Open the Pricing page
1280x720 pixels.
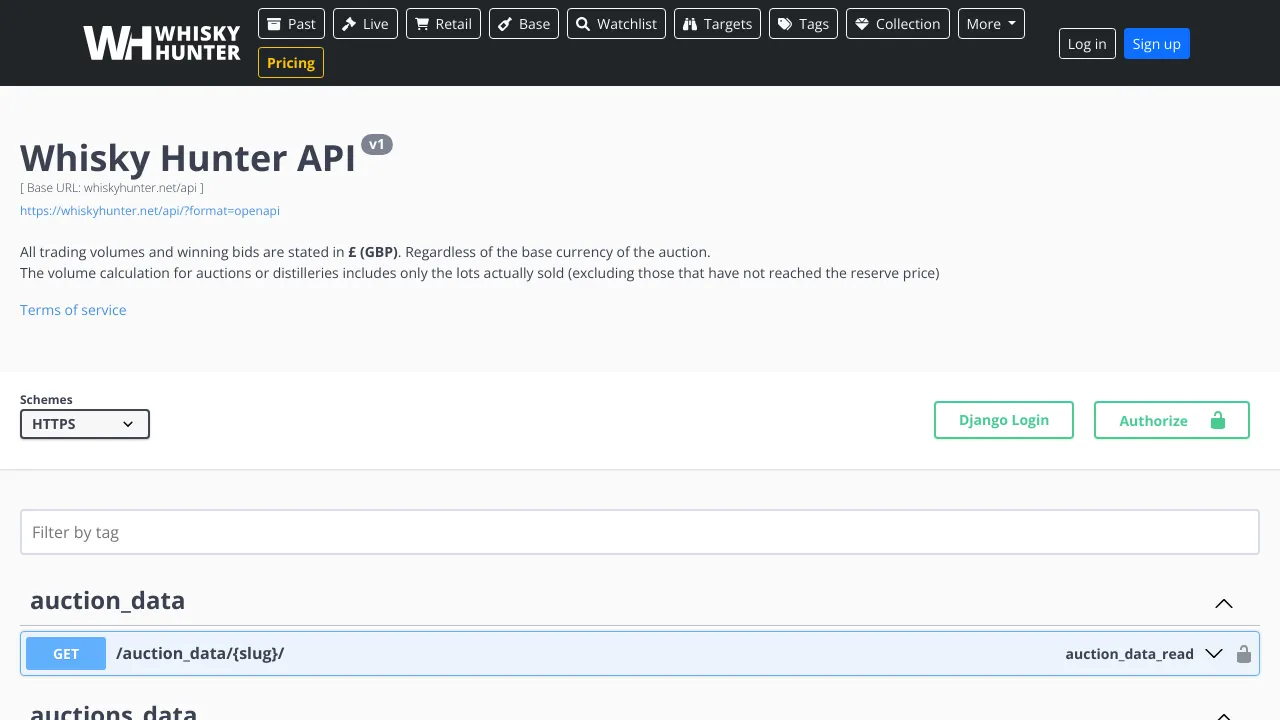click(x=291, y=63)
